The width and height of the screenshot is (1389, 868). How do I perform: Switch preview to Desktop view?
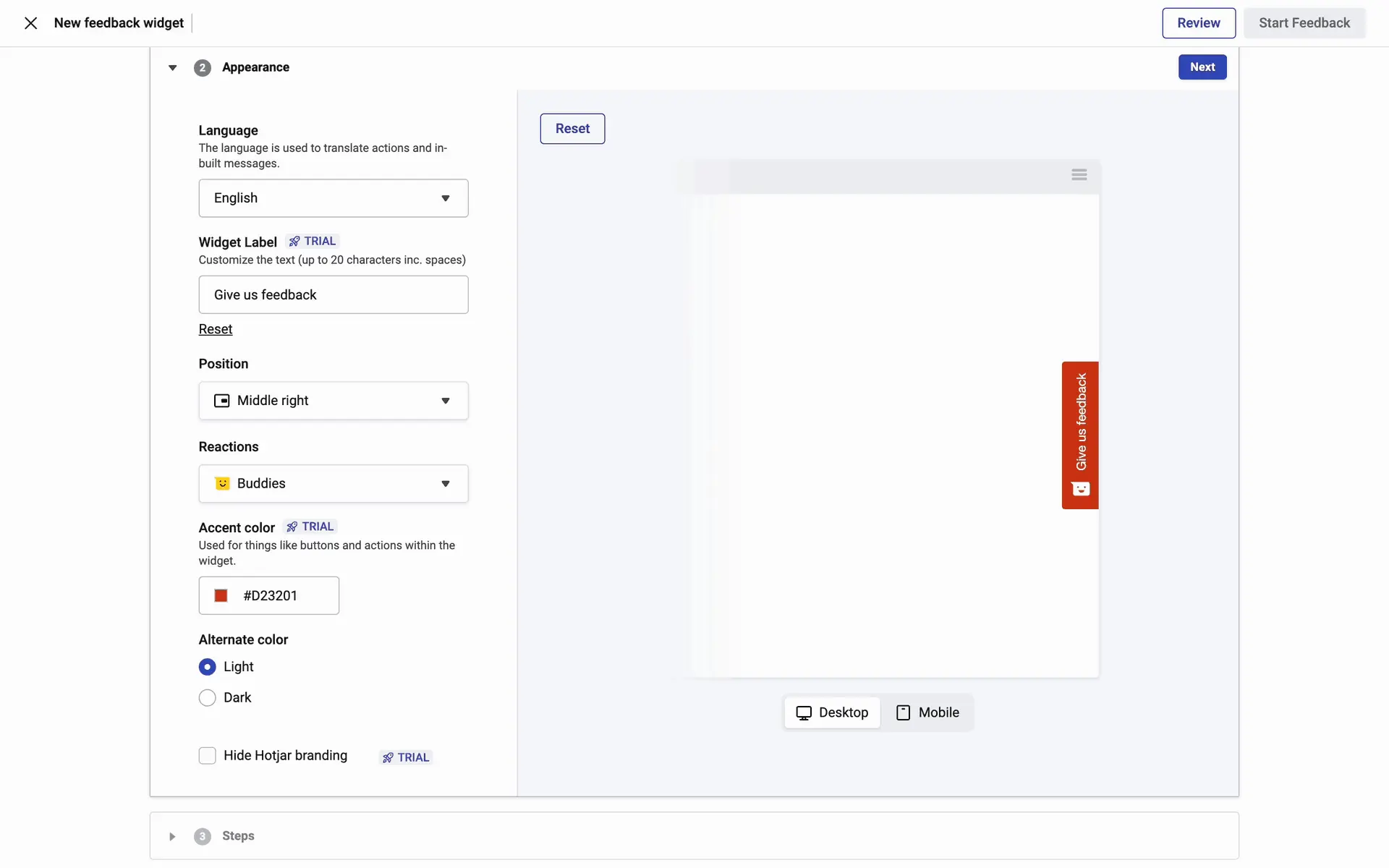pos(832,712)
